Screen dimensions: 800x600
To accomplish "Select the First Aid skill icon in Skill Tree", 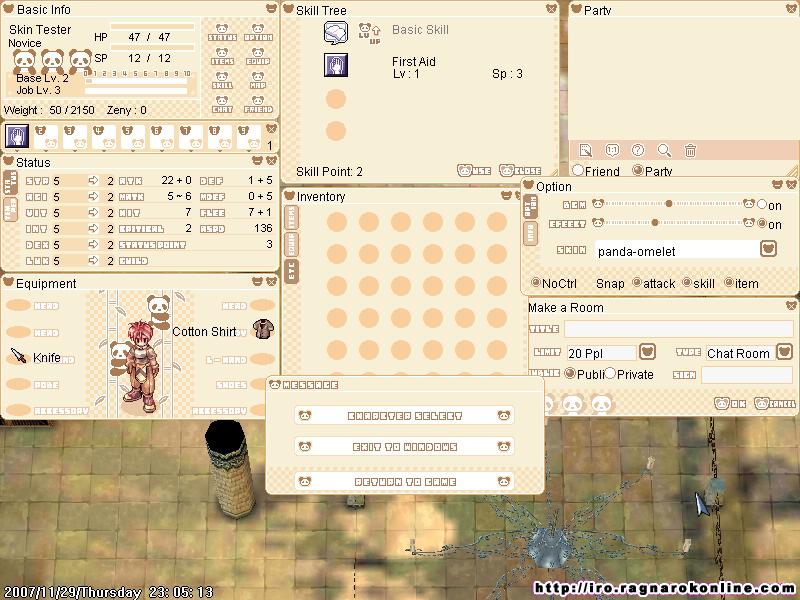I will click(336, 65).
